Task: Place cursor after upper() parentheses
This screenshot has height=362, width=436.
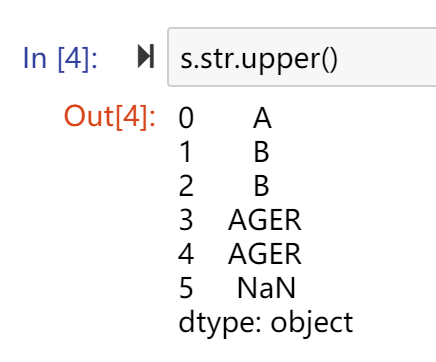Action: [339, 59]
